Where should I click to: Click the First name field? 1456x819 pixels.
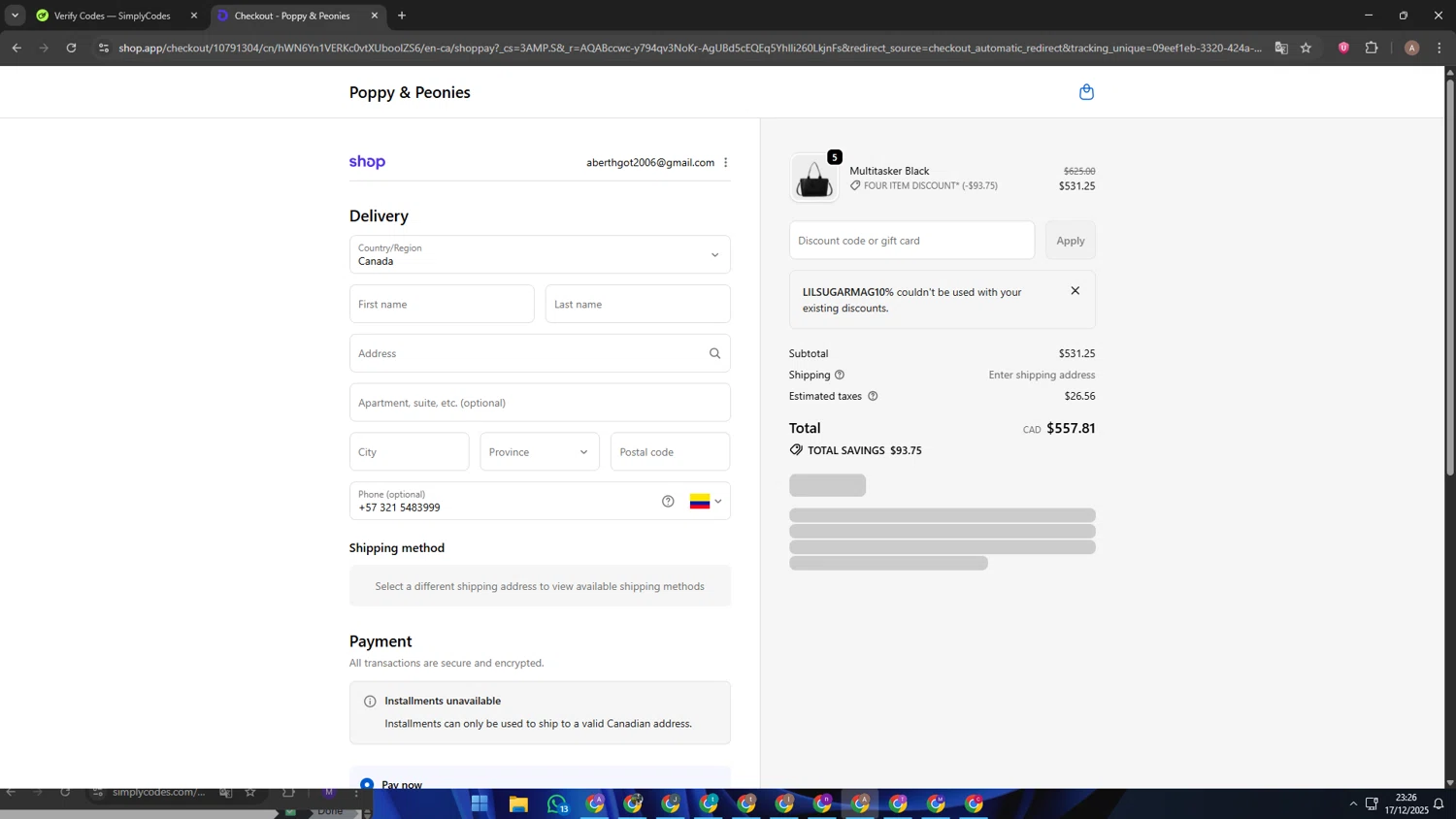tap(442, 304)
